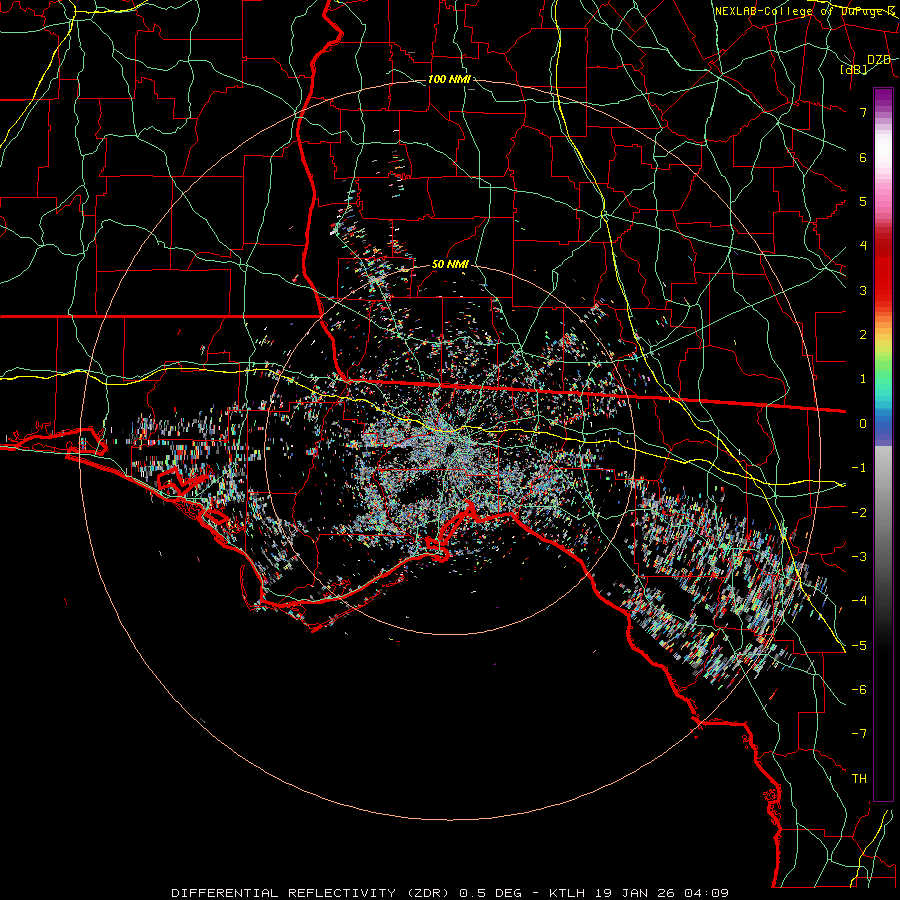This screenshot has width=900, height=900.
Task: Click the -4 dB scale label
Action: pyautogui.click(x=859, y=601)
